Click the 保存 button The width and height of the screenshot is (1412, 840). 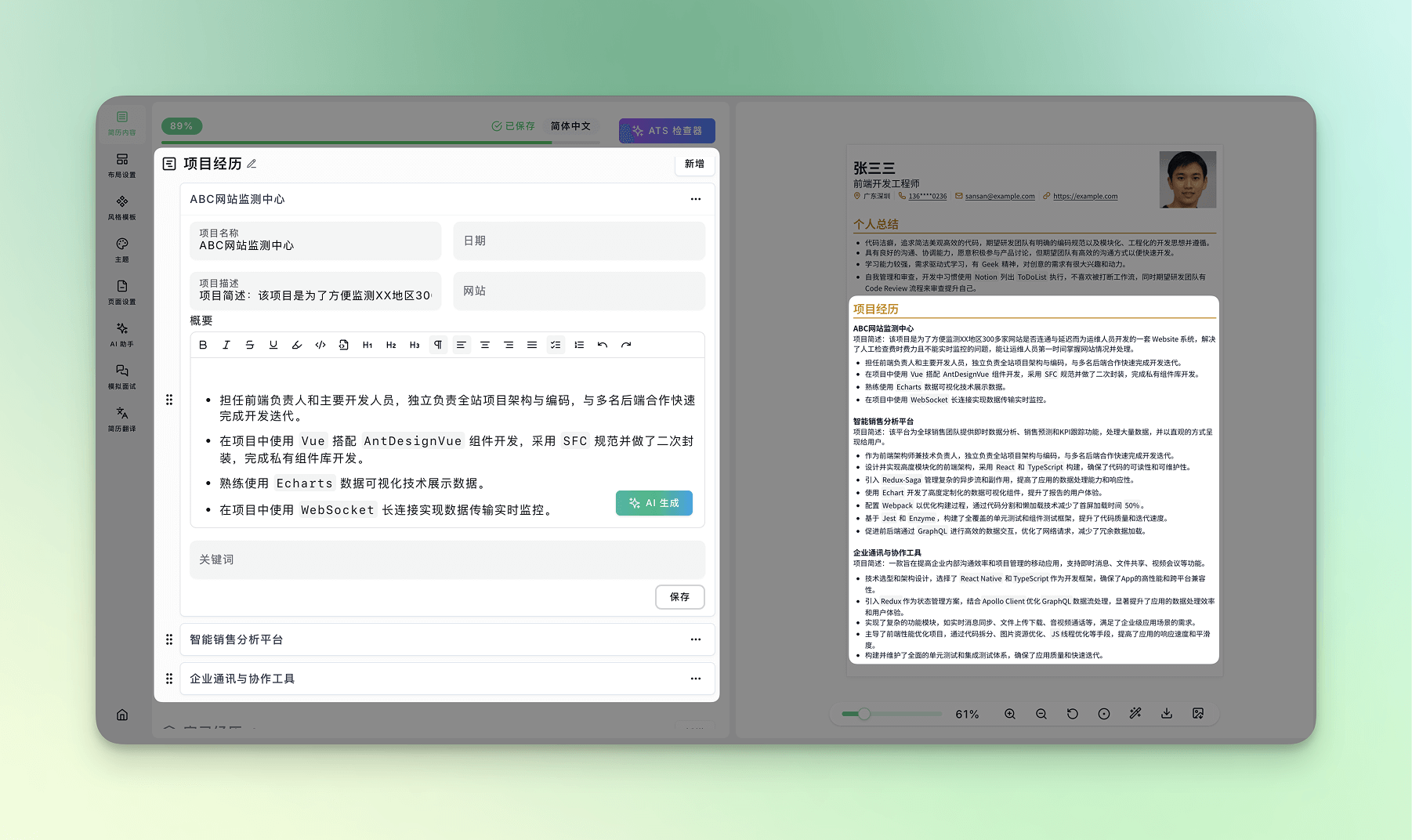point(679,597)
